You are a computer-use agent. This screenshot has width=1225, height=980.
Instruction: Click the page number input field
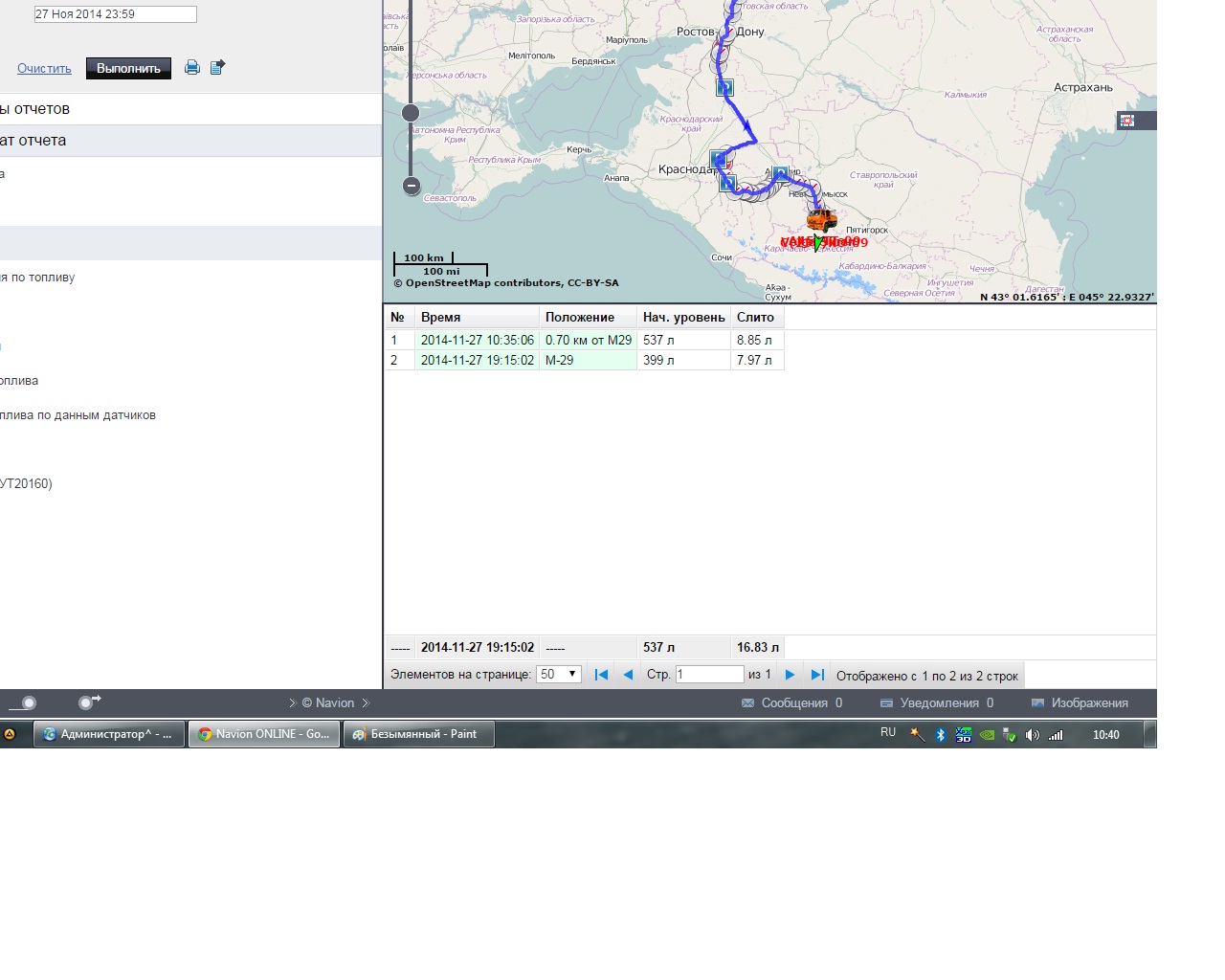click(x=709, y=675)
